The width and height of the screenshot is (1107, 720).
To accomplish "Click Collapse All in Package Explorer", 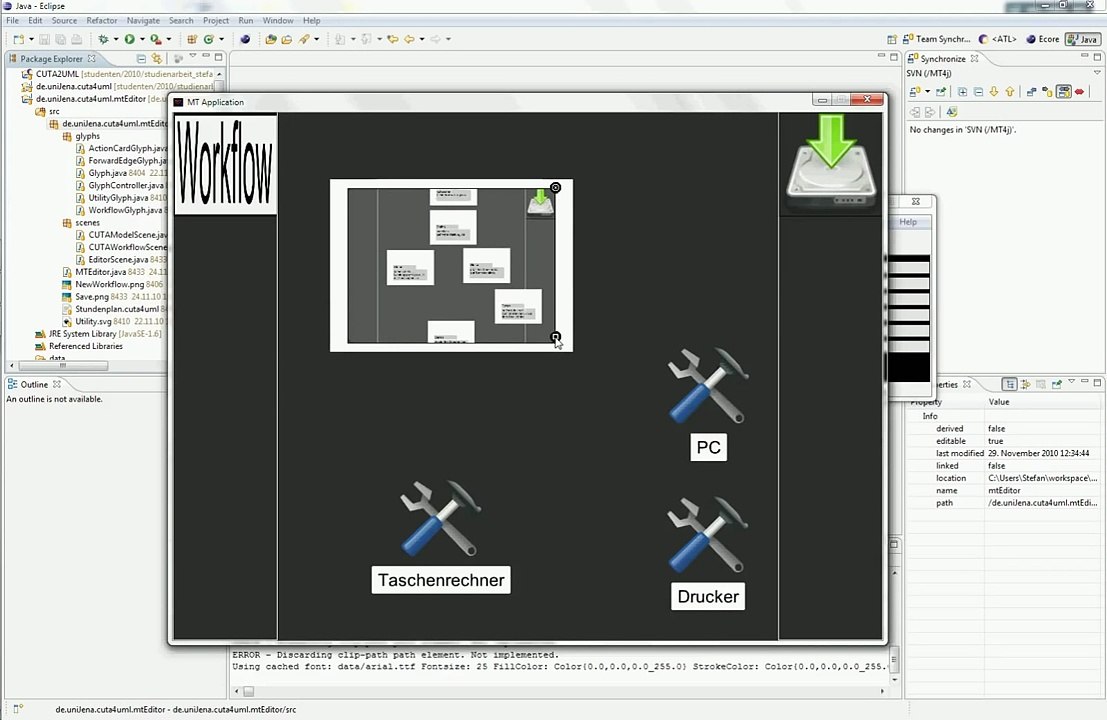I will point(141,59).
